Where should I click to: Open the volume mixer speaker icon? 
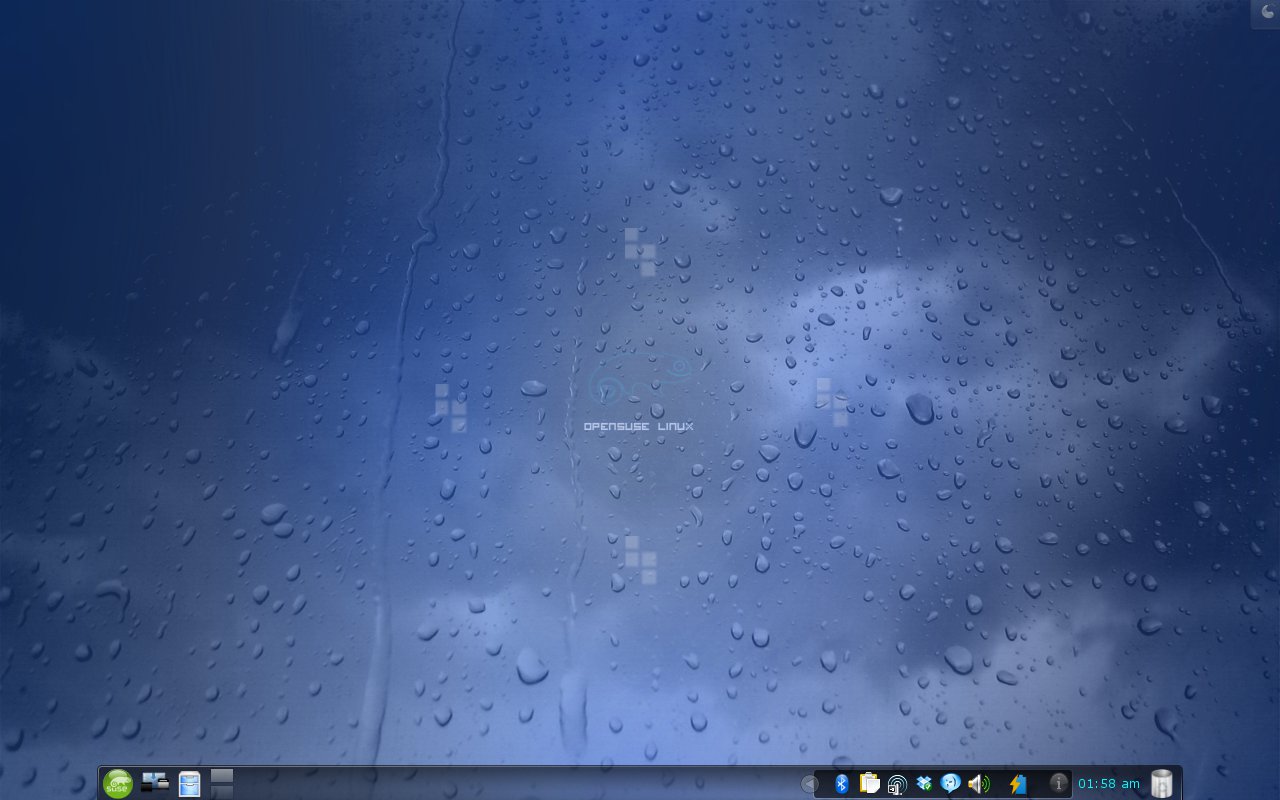978,784
